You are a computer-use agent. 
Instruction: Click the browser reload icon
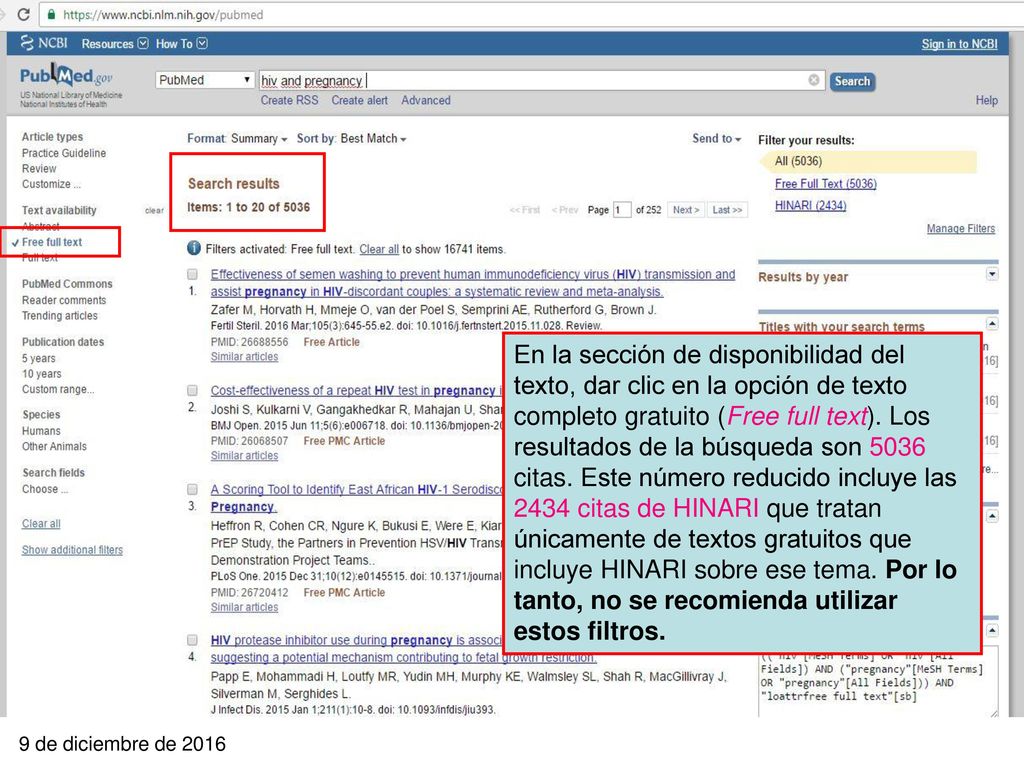click(24, 14)
